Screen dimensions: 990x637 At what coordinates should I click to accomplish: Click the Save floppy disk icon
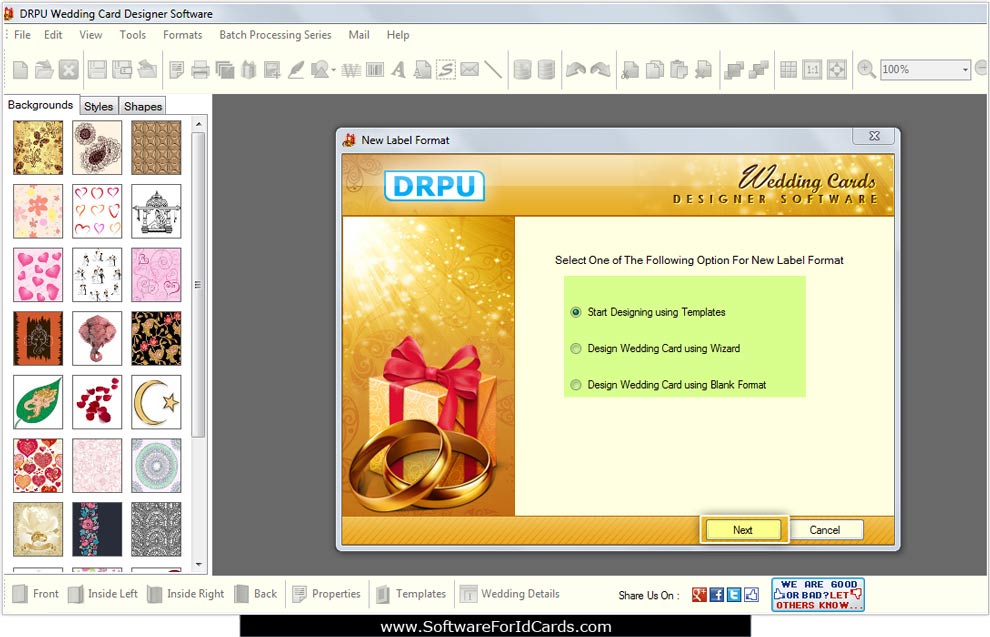[97, 69]
